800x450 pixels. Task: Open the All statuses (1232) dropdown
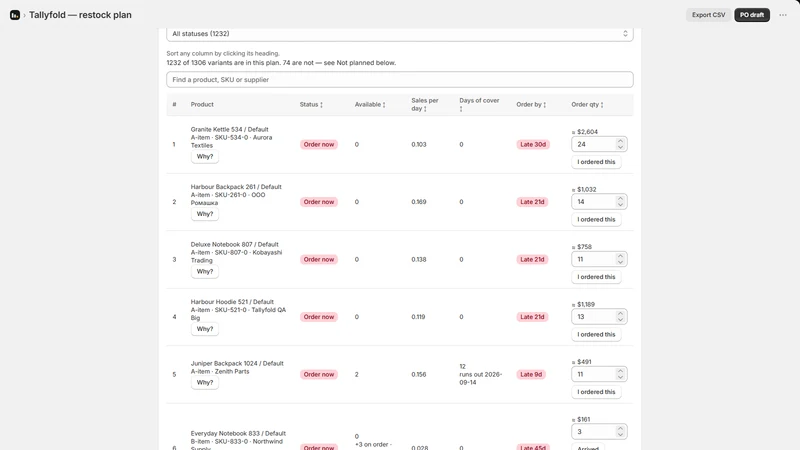399,34
